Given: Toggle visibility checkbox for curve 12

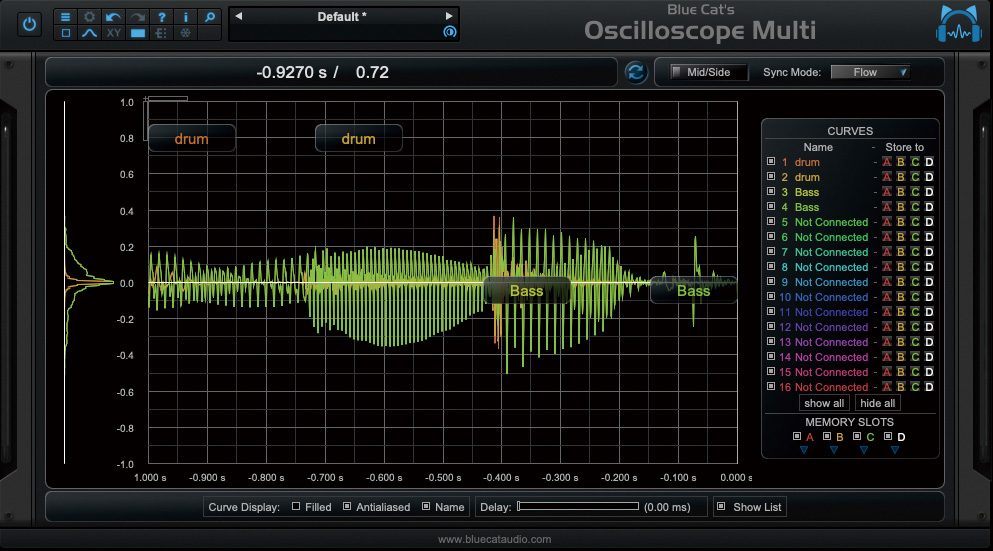Looking at the screenshot, I should click(771, 326).
